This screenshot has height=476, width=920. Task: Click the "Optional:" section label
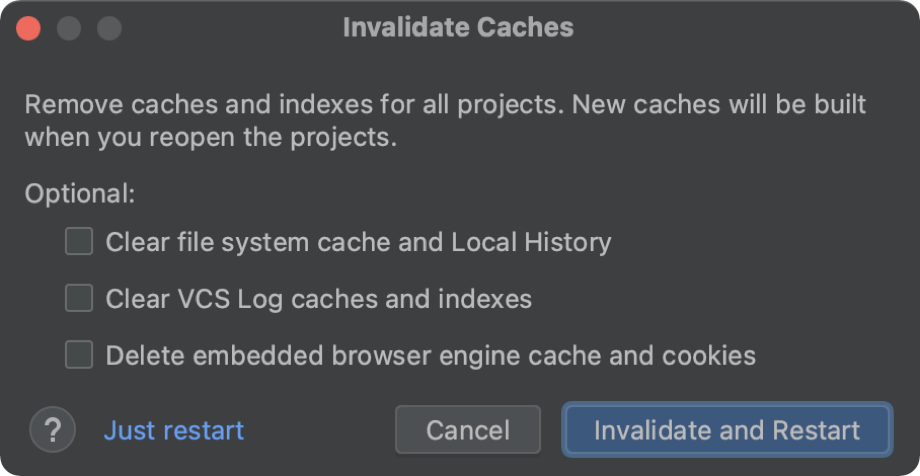[x=79, y=193]
